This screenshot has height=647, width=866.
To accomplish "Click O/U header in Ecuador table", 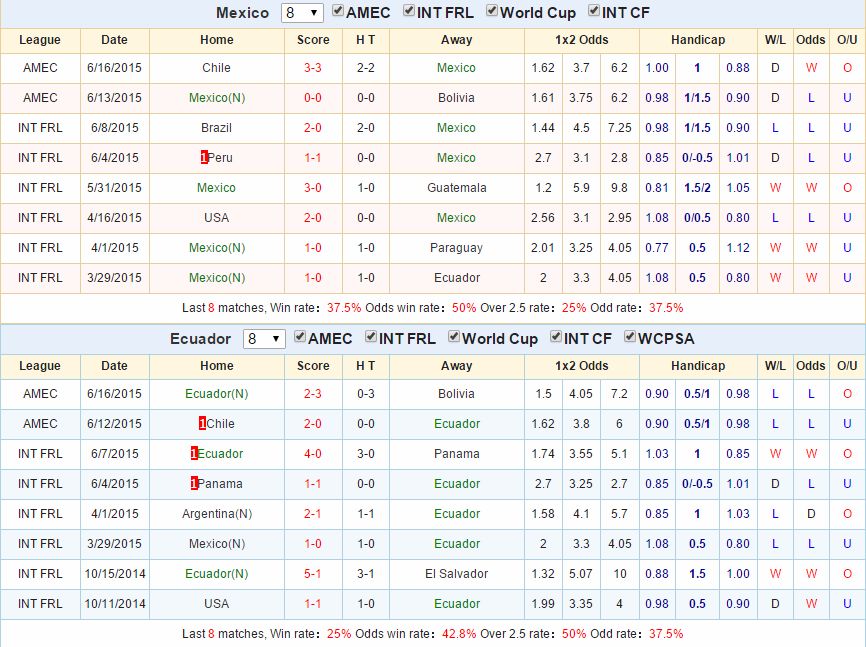I will (847, 366).
